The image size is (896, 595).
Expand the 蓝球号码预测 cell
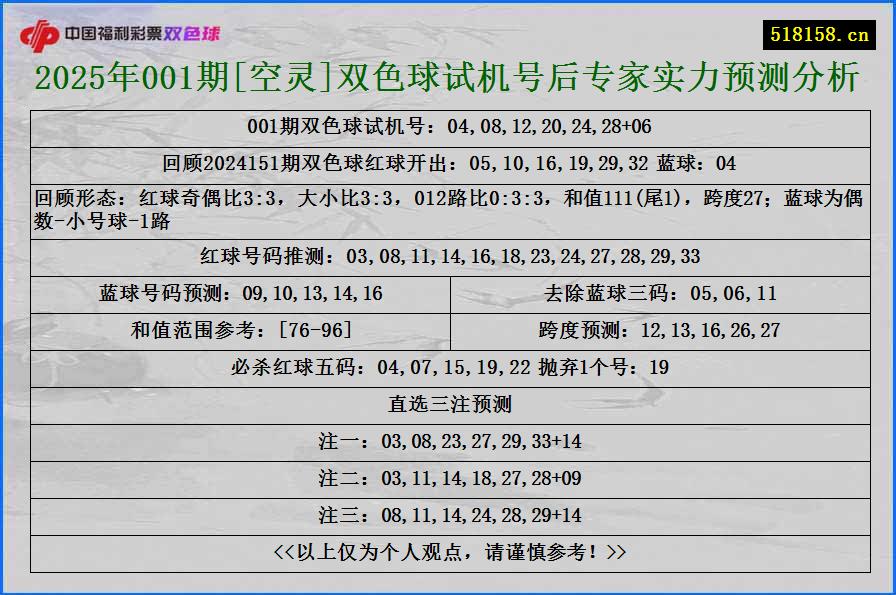[x=238, y=293]
